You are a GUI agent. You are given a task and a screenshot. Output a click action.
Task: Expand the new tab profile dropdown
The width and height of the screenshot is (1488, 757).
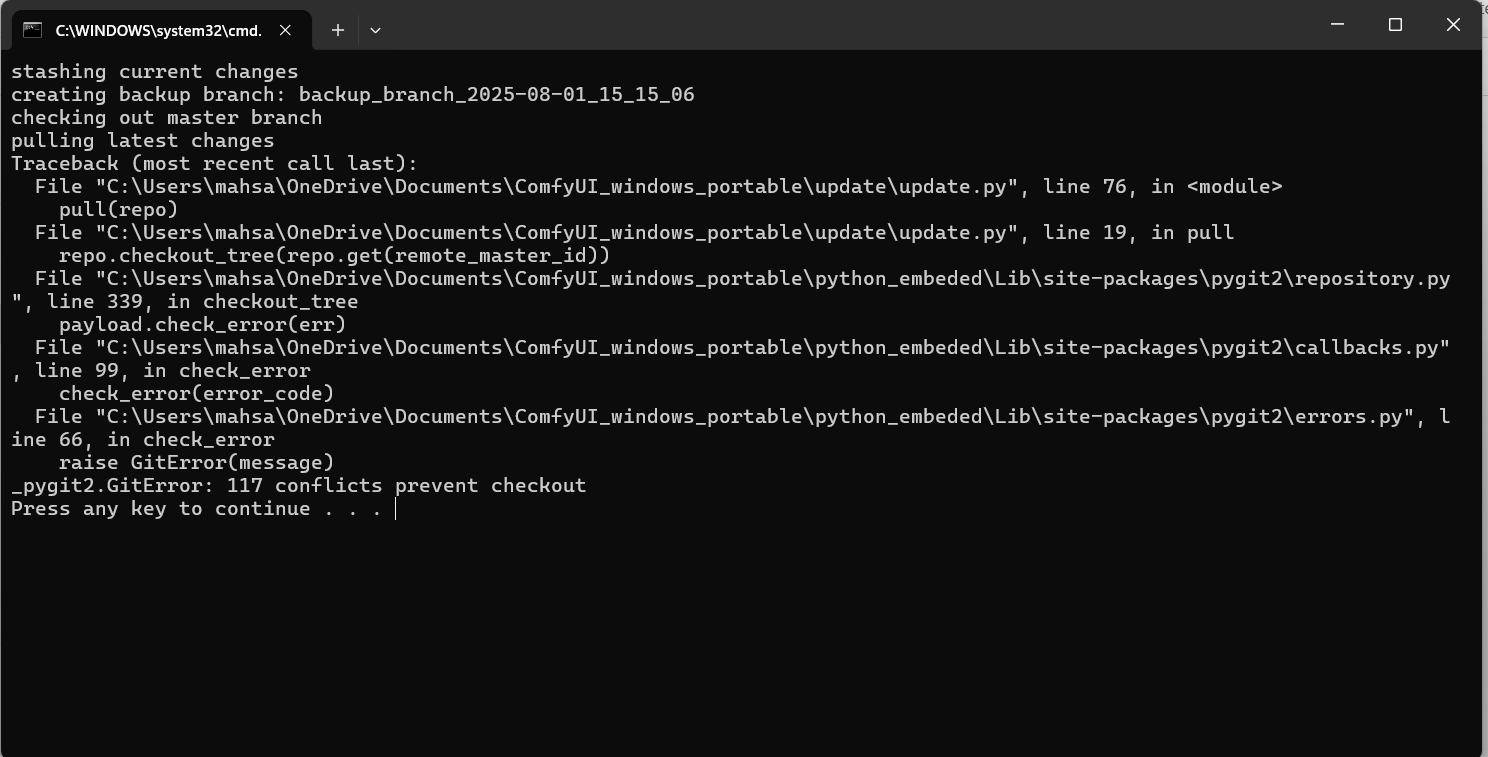pyautogui.click(x=375, y=30)
